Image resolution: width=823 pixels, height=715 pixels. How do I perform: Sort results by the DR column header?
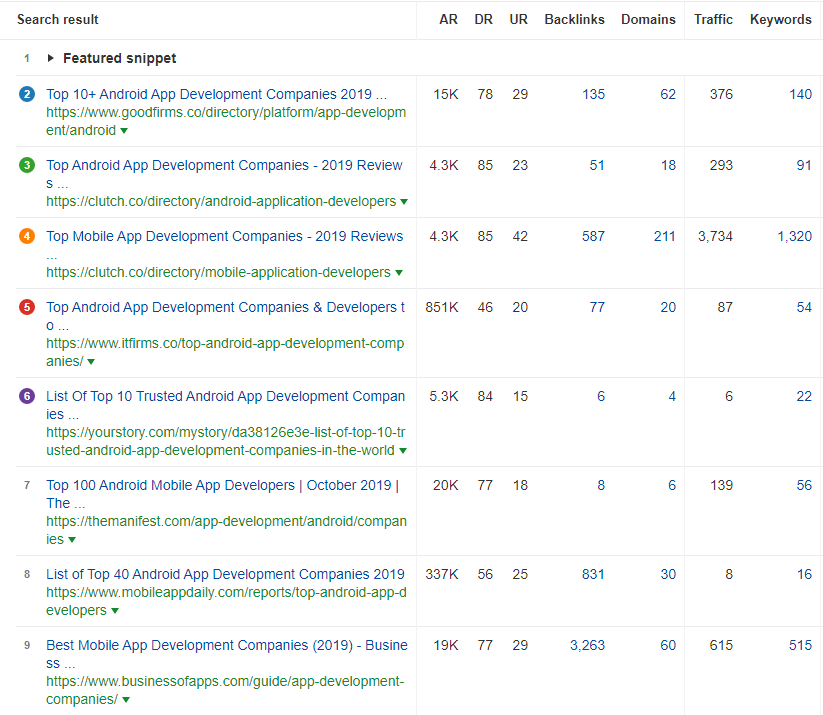[x=483, y=19]
